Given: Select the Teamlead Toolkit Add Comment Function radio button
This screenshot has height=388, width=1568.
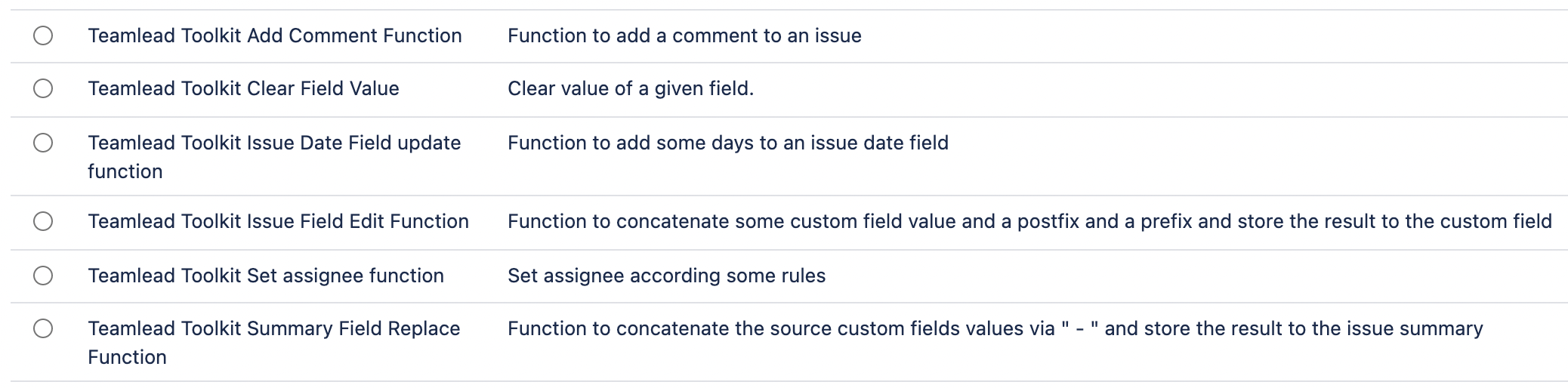Looking at the screenshot, I should point(43,35).
